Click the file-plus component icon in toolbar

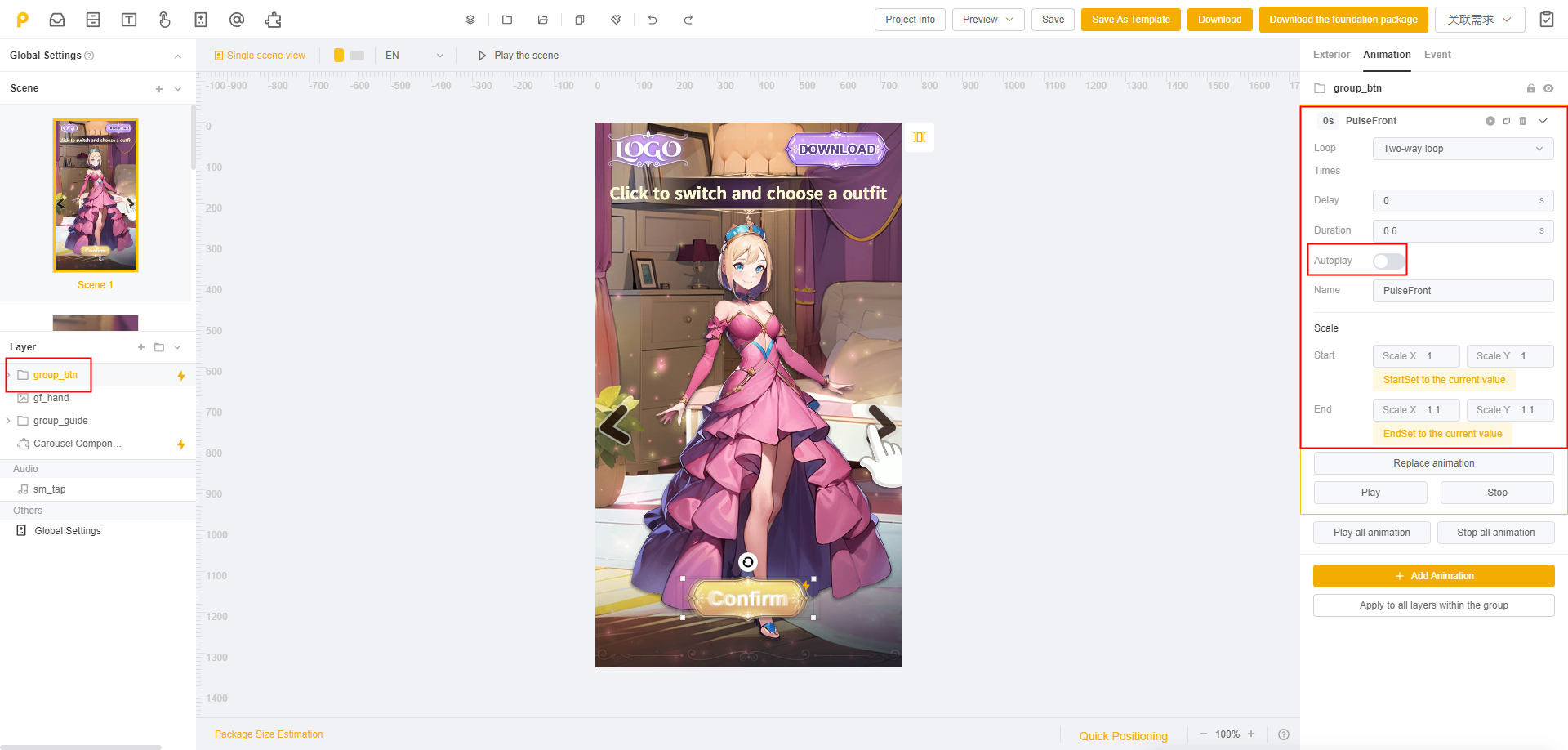pos(201,20)
